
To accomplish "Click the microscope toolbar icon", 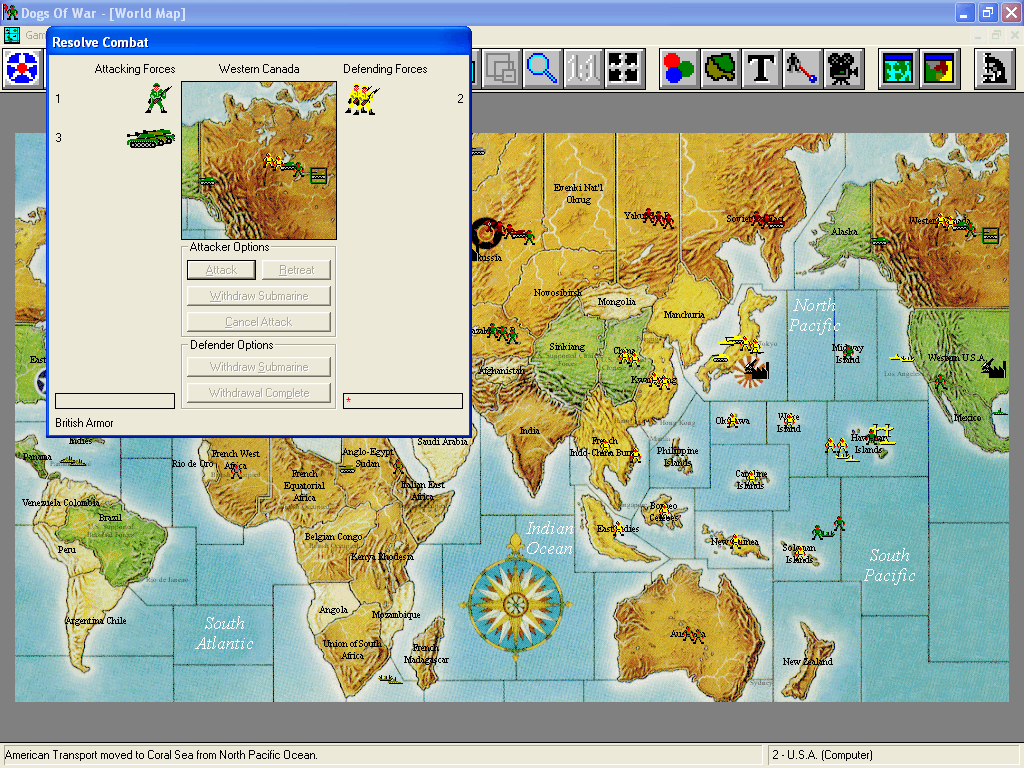I will (x=994, y=68).
